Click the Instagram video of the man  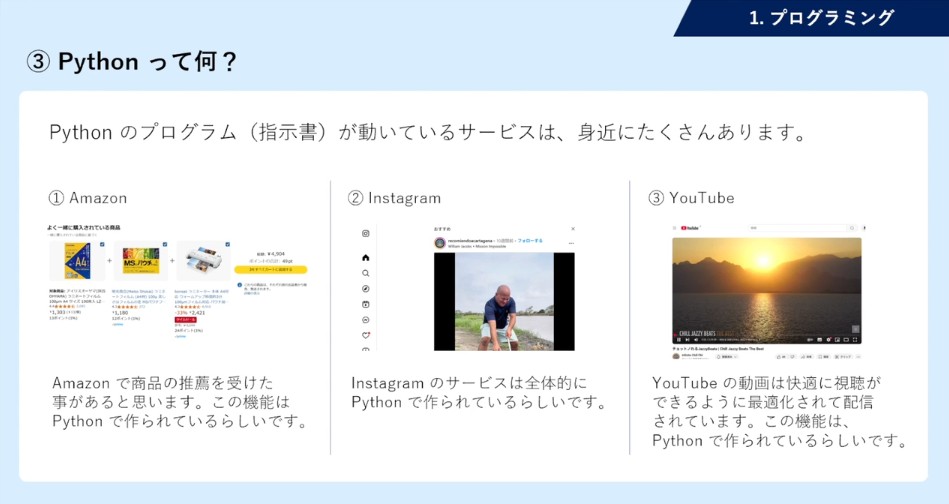point(504,301)
